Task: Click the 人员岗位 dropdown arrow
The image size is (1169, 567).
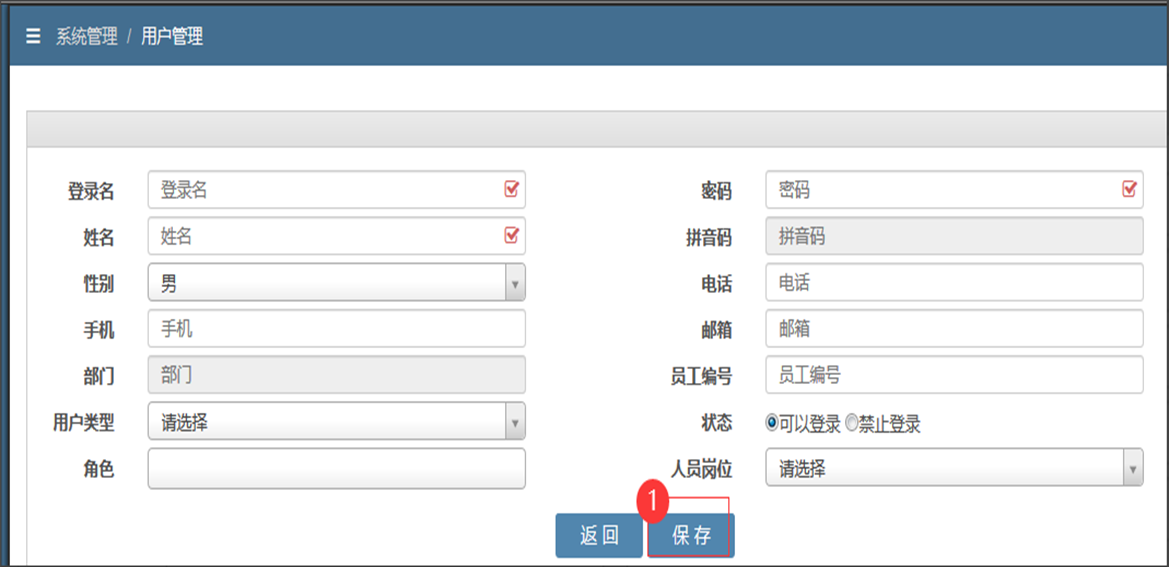Action: (1133, 468)
